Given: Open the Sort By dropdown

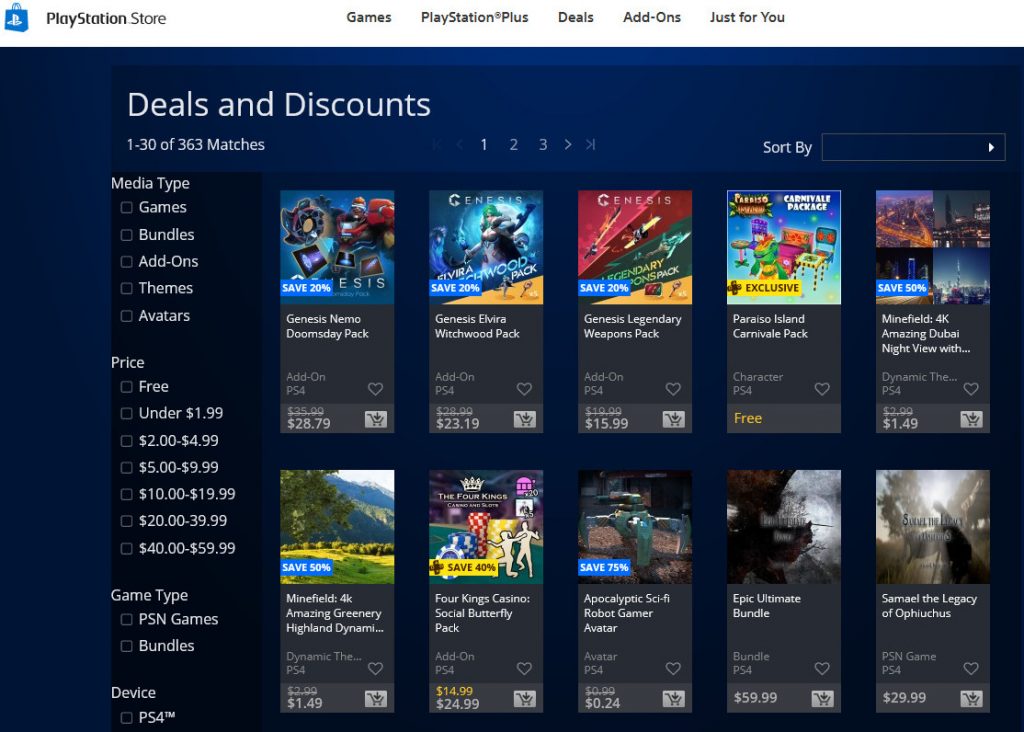Looking at the screenshot, I should [x=913, y=146].
